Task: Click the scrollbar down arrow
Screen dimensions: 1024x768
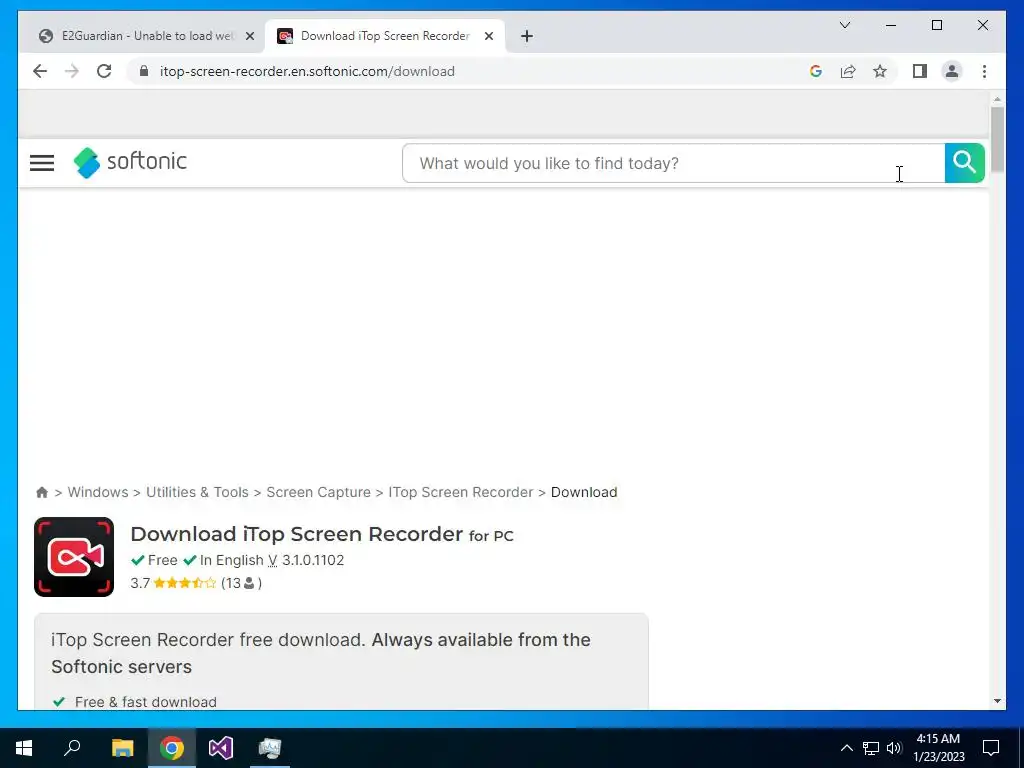Action: tap(997, 701)
